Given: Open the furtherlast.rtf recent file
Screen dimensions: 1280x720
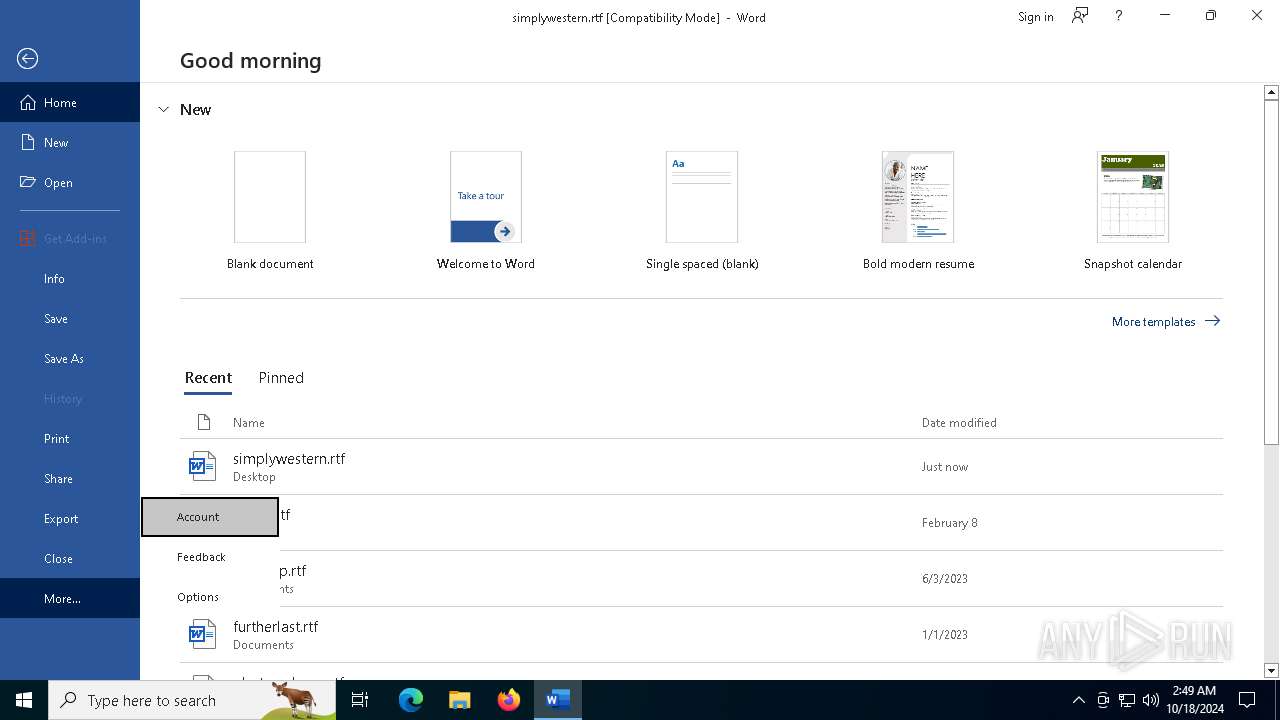Looking at the screenshot, I should point(701,635).
